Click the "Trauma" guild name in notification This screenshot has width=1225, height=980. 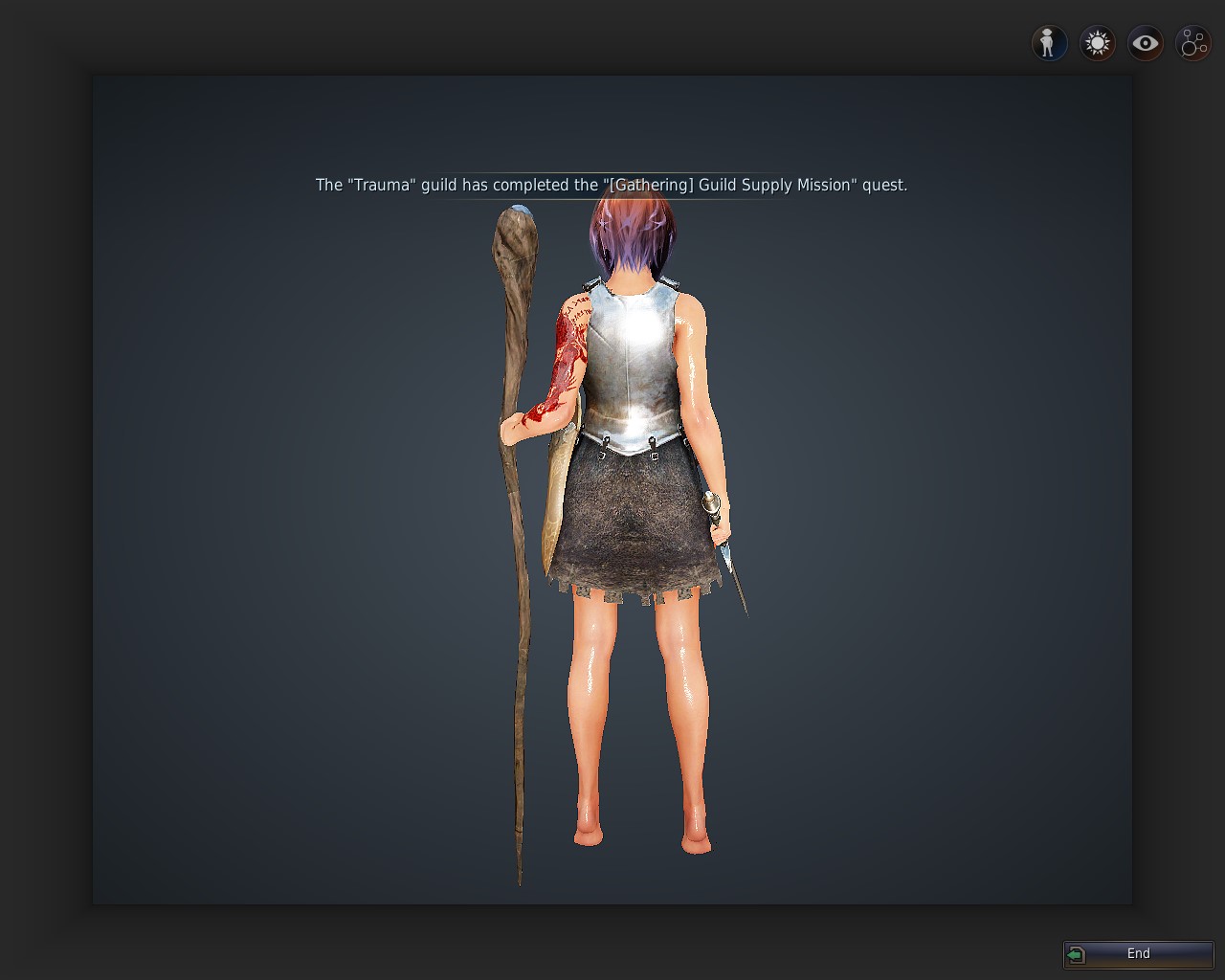[x=382, y=185]
